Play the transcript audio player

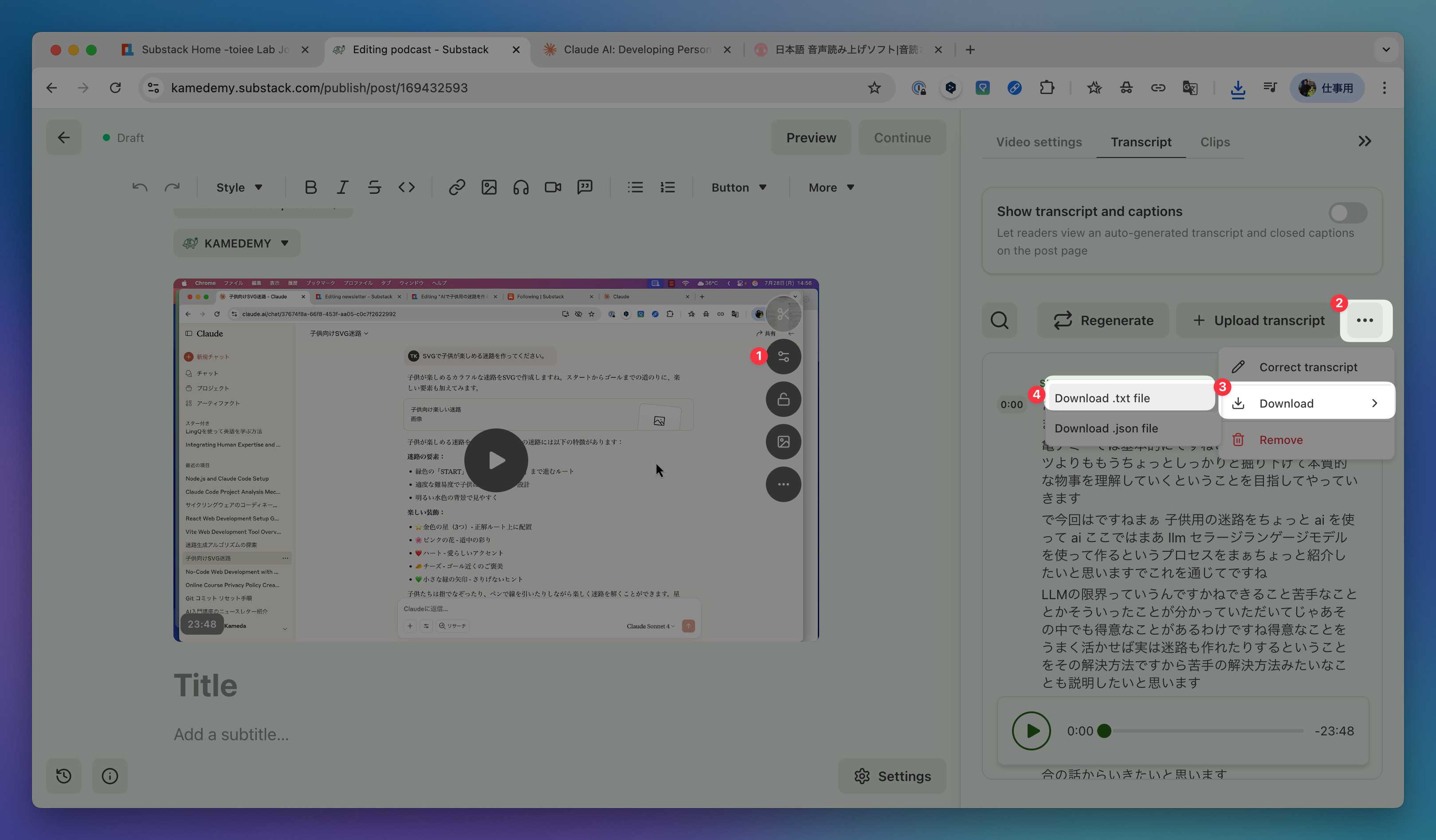(x=1031, y=730)
